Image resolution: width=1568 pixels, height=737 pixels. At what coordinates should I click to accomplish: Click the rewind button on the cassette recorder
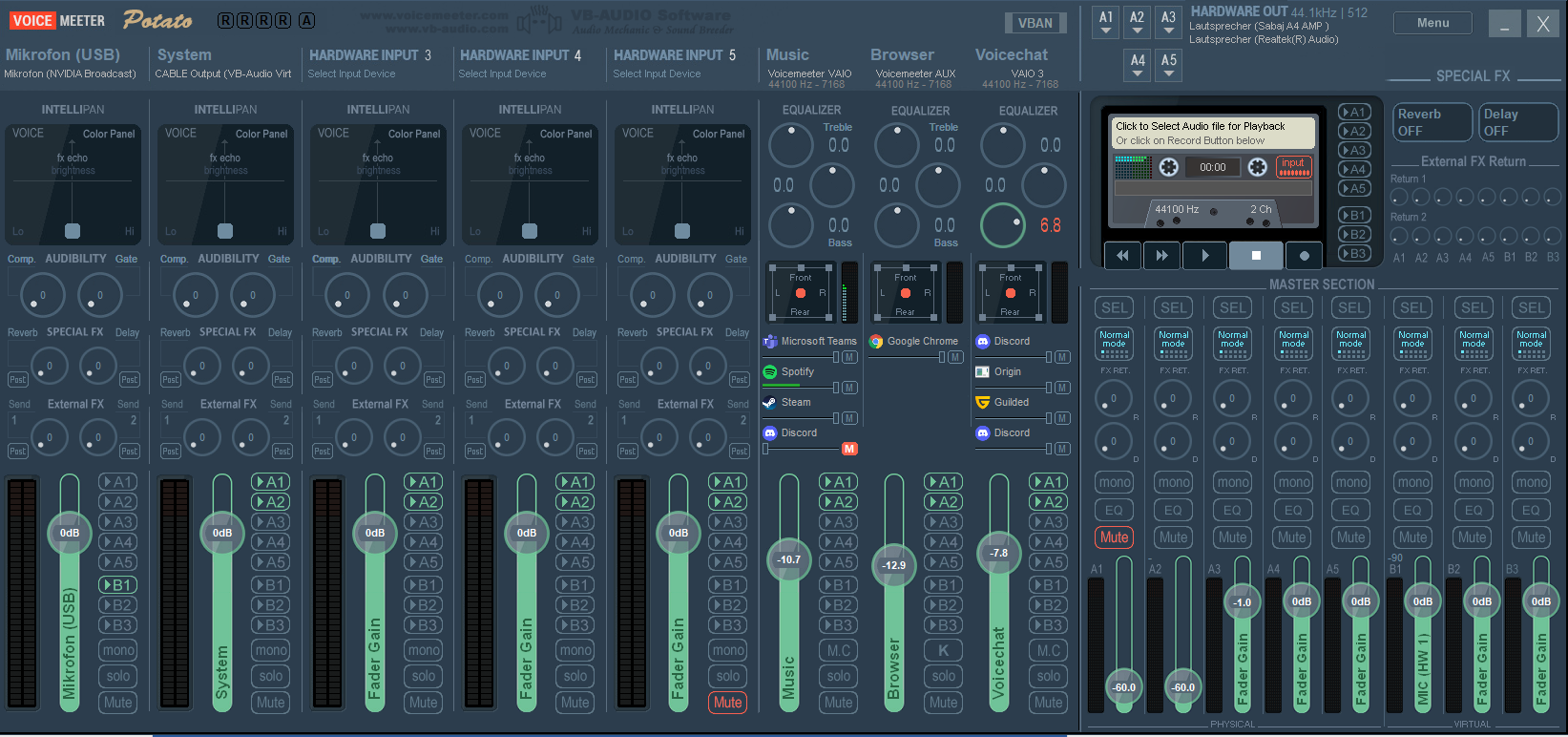(x=1122, y=255)
